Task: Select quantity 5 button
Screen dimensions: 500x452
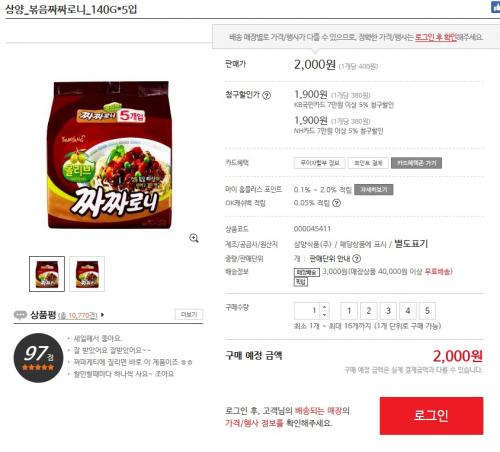Action: [427, 311]
